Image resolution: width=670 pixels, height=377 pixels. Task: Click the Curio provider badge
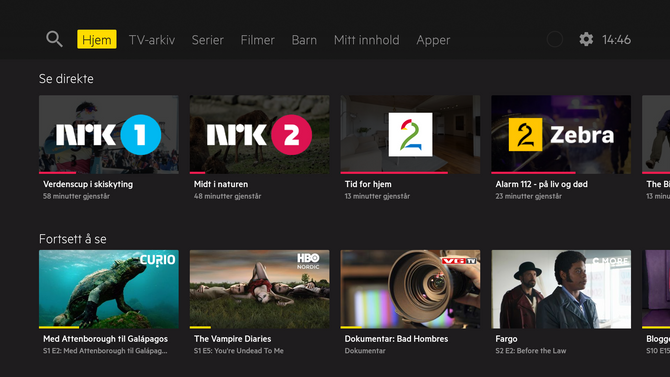(x=158, y=260)
